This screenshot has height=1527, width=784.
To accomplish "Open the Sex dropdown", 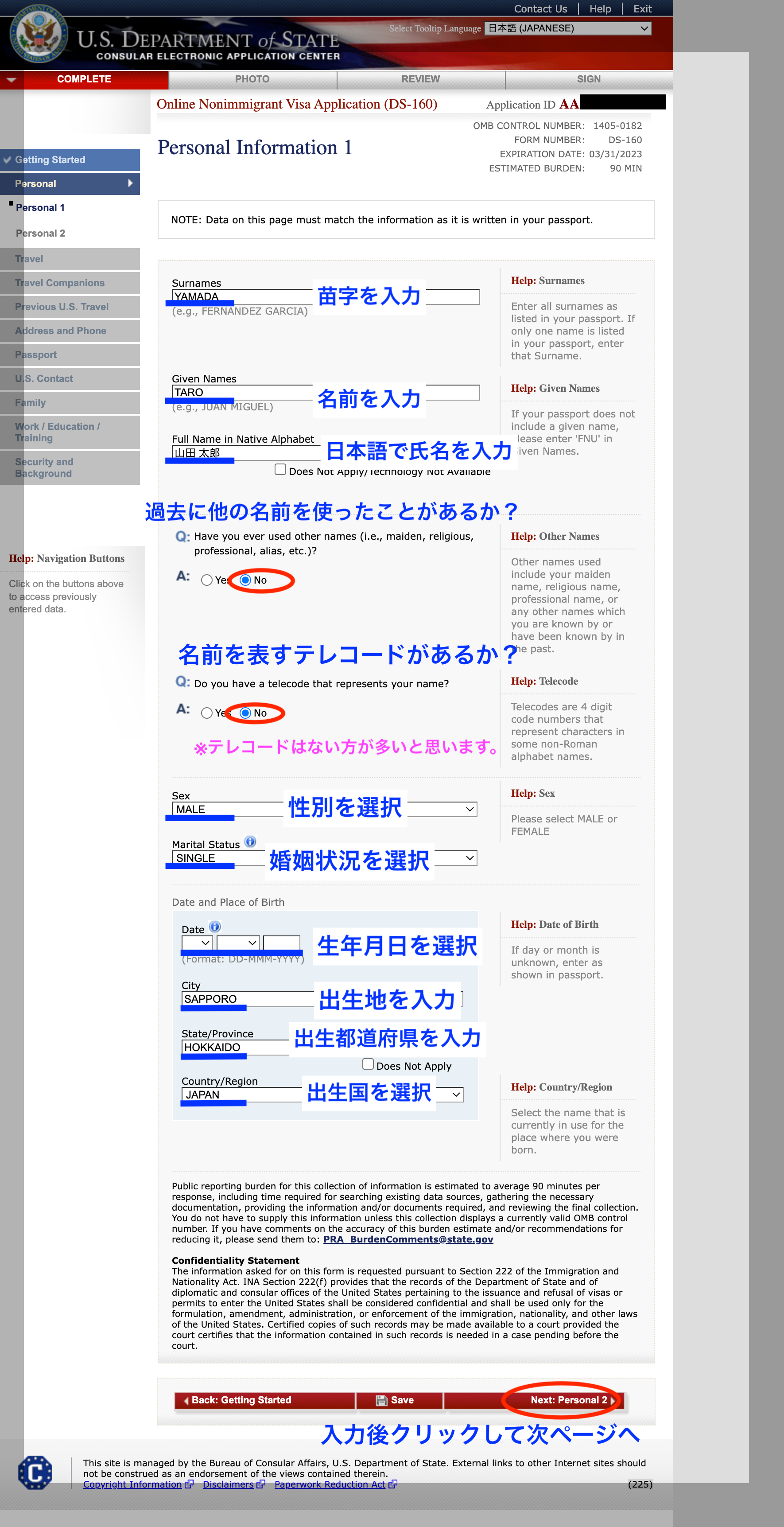I will [x=324, y=810].
